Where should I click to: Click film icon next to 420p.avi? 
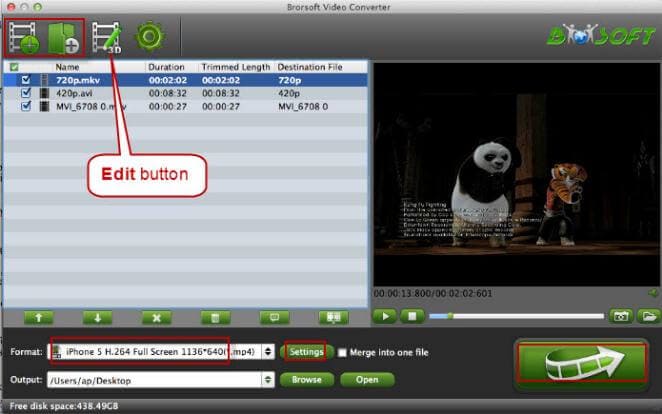[44, 93]
